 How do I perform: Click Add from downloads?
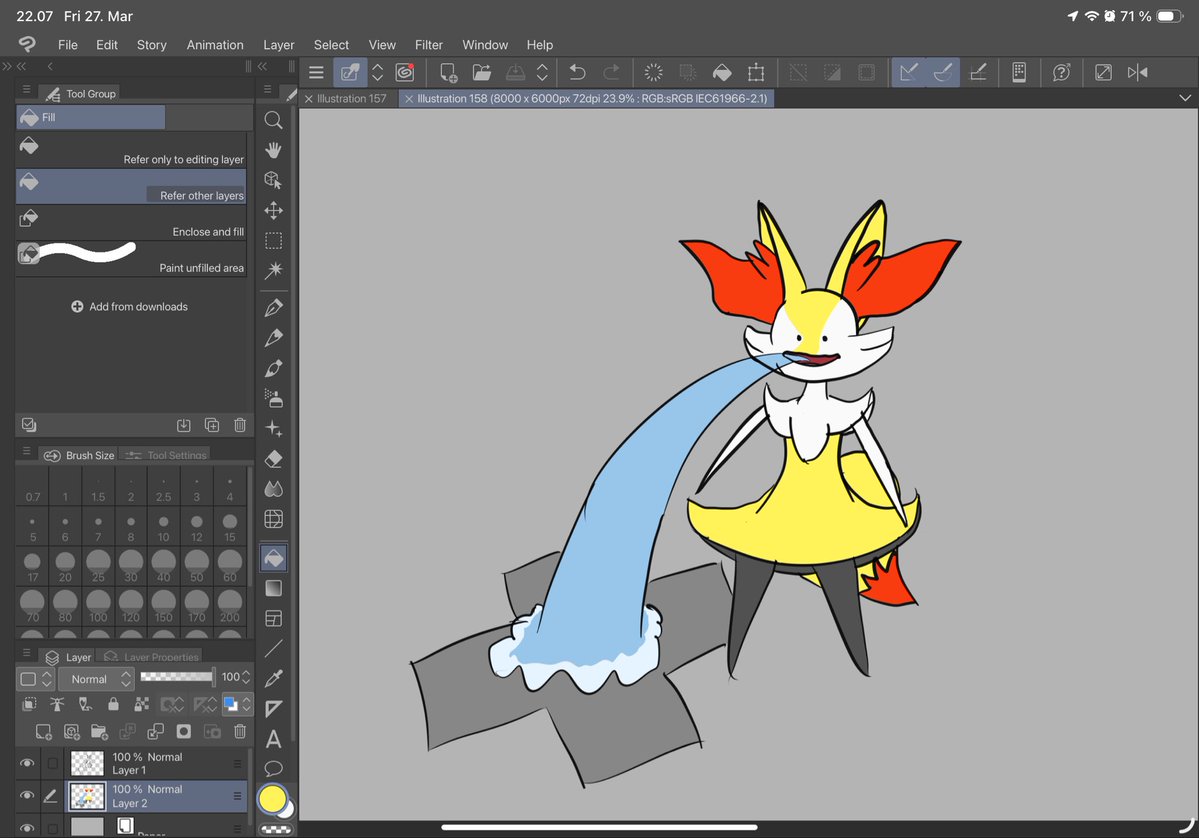pos(129,307)
